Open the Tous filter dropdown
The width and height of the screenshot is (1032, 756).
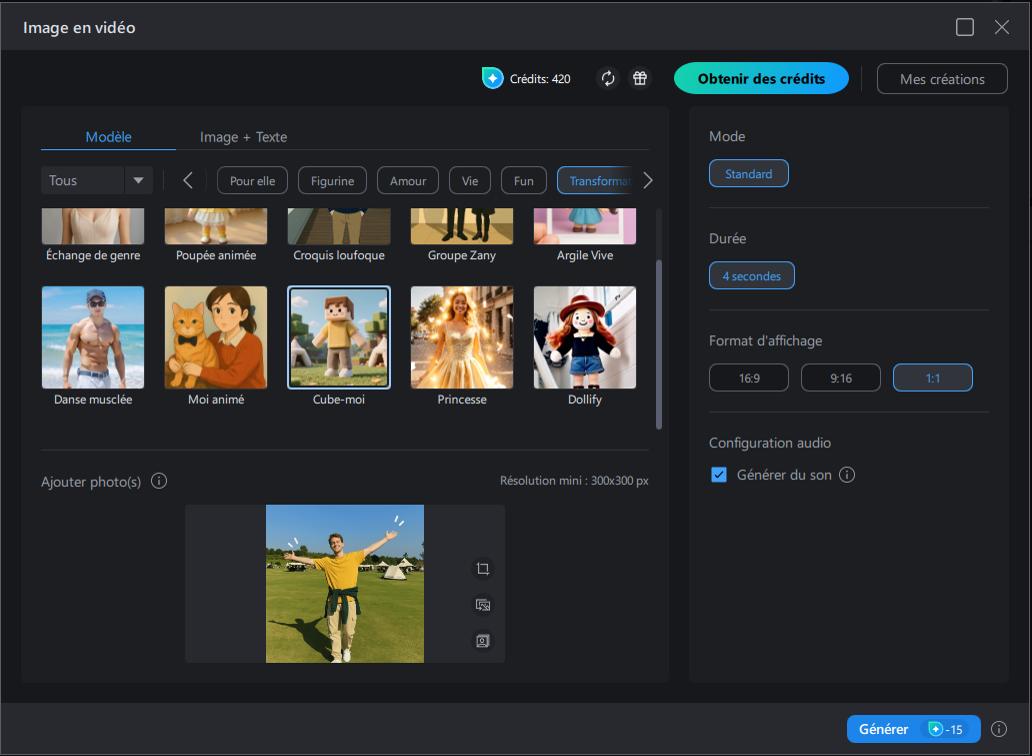click(96, 180)
